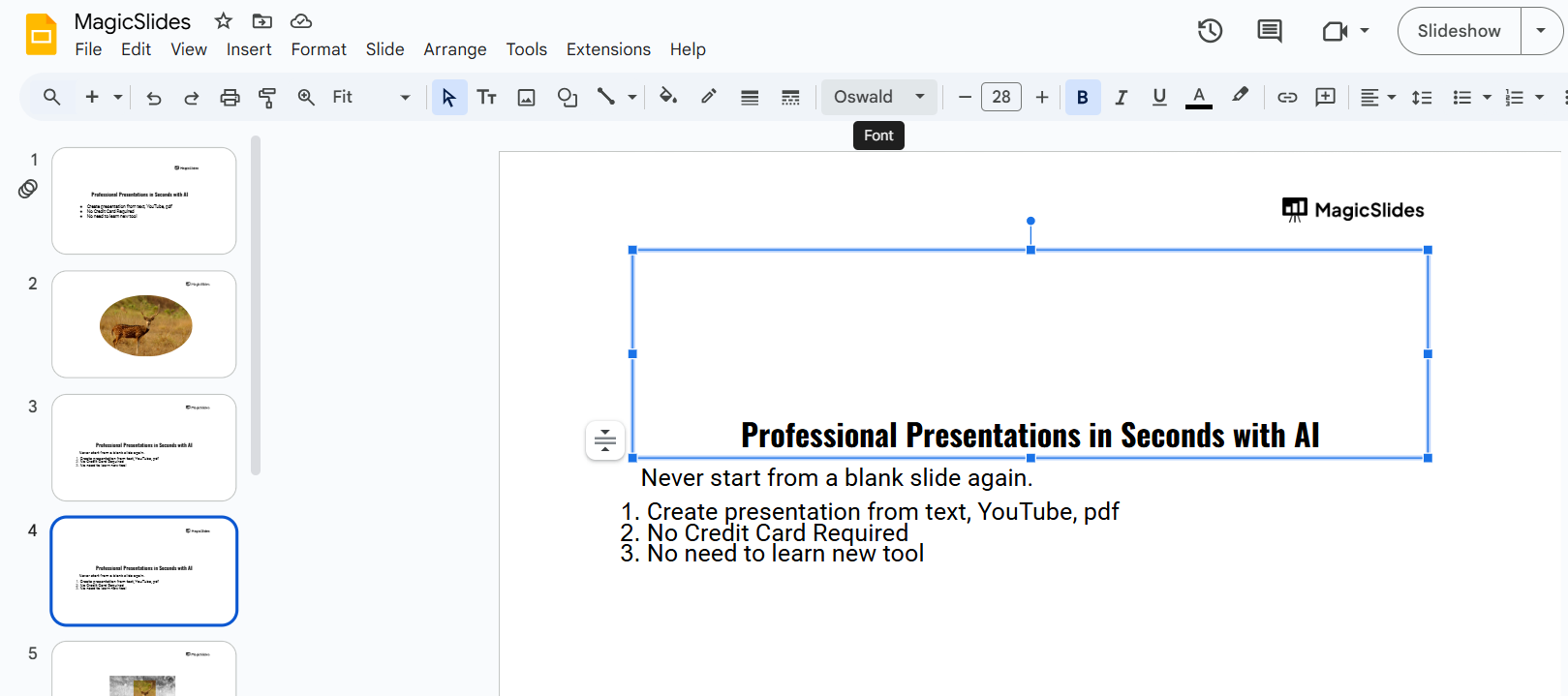The width and height of the screenshot is (1568, 696).
Task: Open the Insert menu
Action: [x=249, y=49]
